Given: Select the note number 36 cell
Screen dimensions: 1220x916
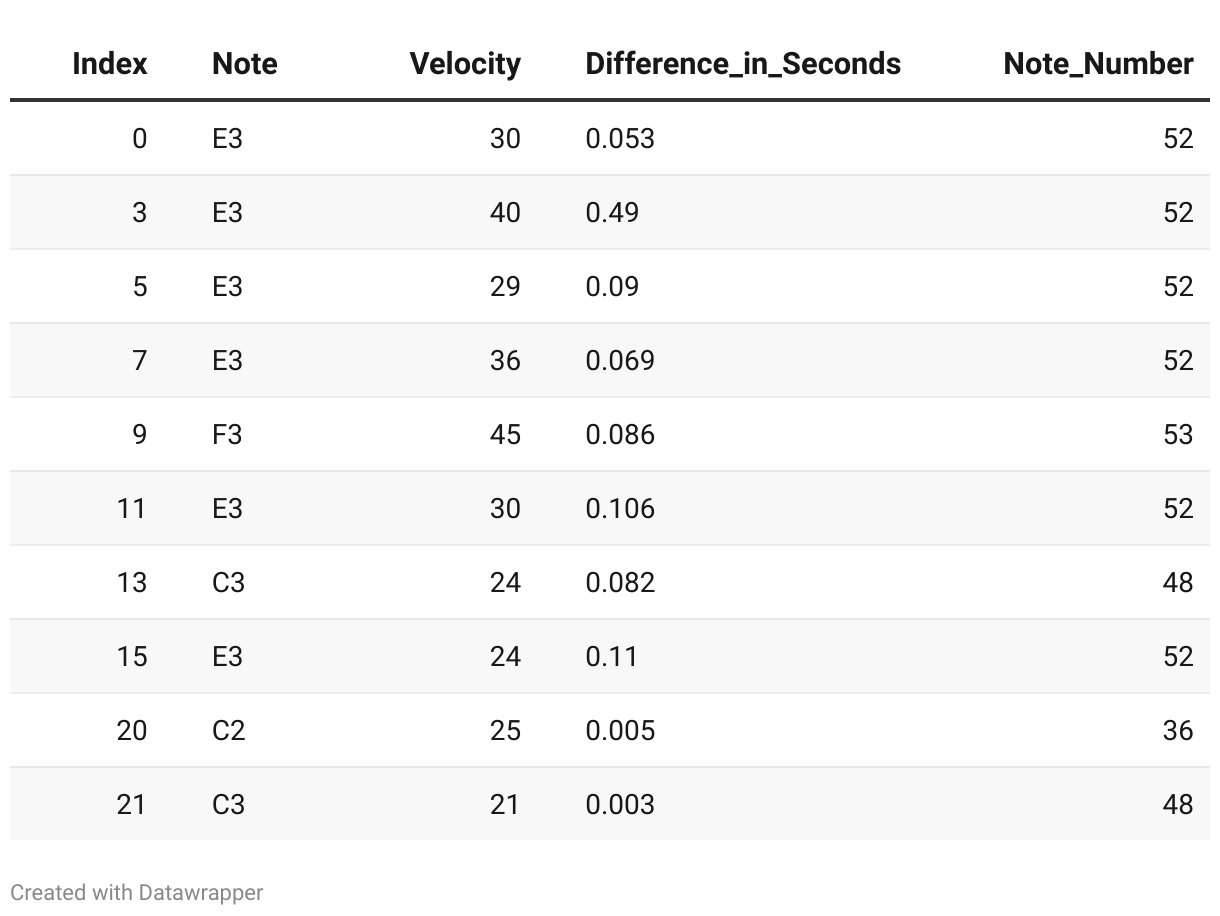Looking at the screenshot, I should pyautogui.click(x=1177, y=730).
